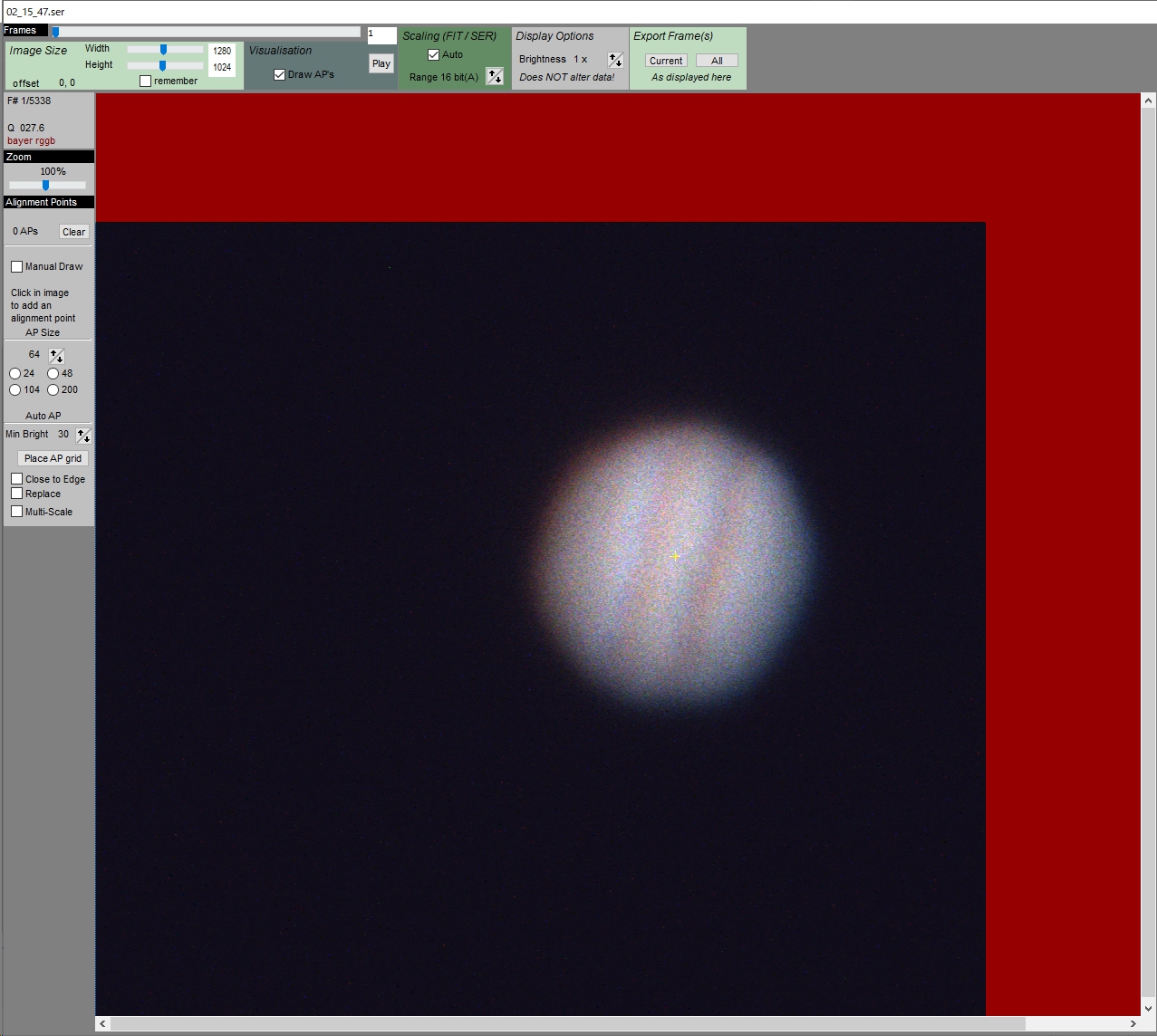Select AP size 200 radio button
Viewport: 1157px width, 1036px height.
coord(53,389)
